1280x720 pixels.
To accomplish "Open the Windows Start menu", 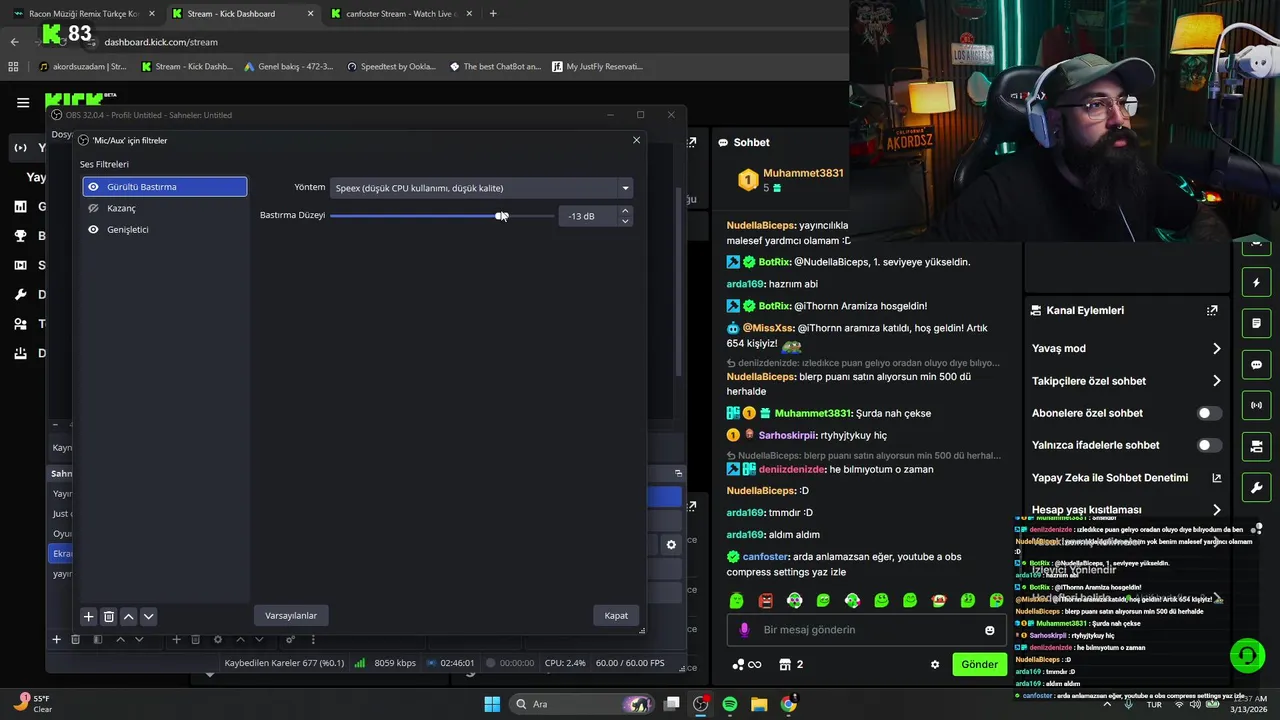I will (x=492, y=704).
